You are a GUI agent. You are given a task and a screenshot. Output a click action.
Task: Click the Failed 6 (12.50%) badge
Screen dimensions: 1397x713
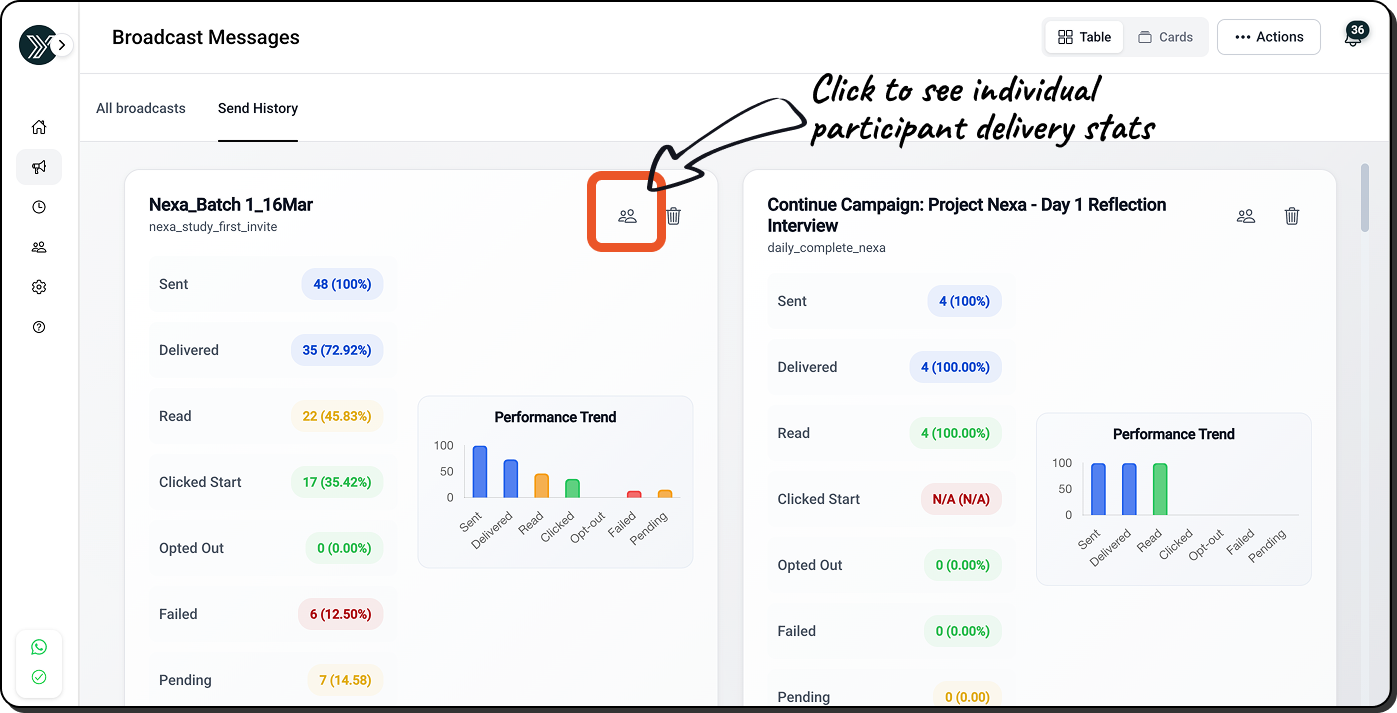(x=340, y=614)
